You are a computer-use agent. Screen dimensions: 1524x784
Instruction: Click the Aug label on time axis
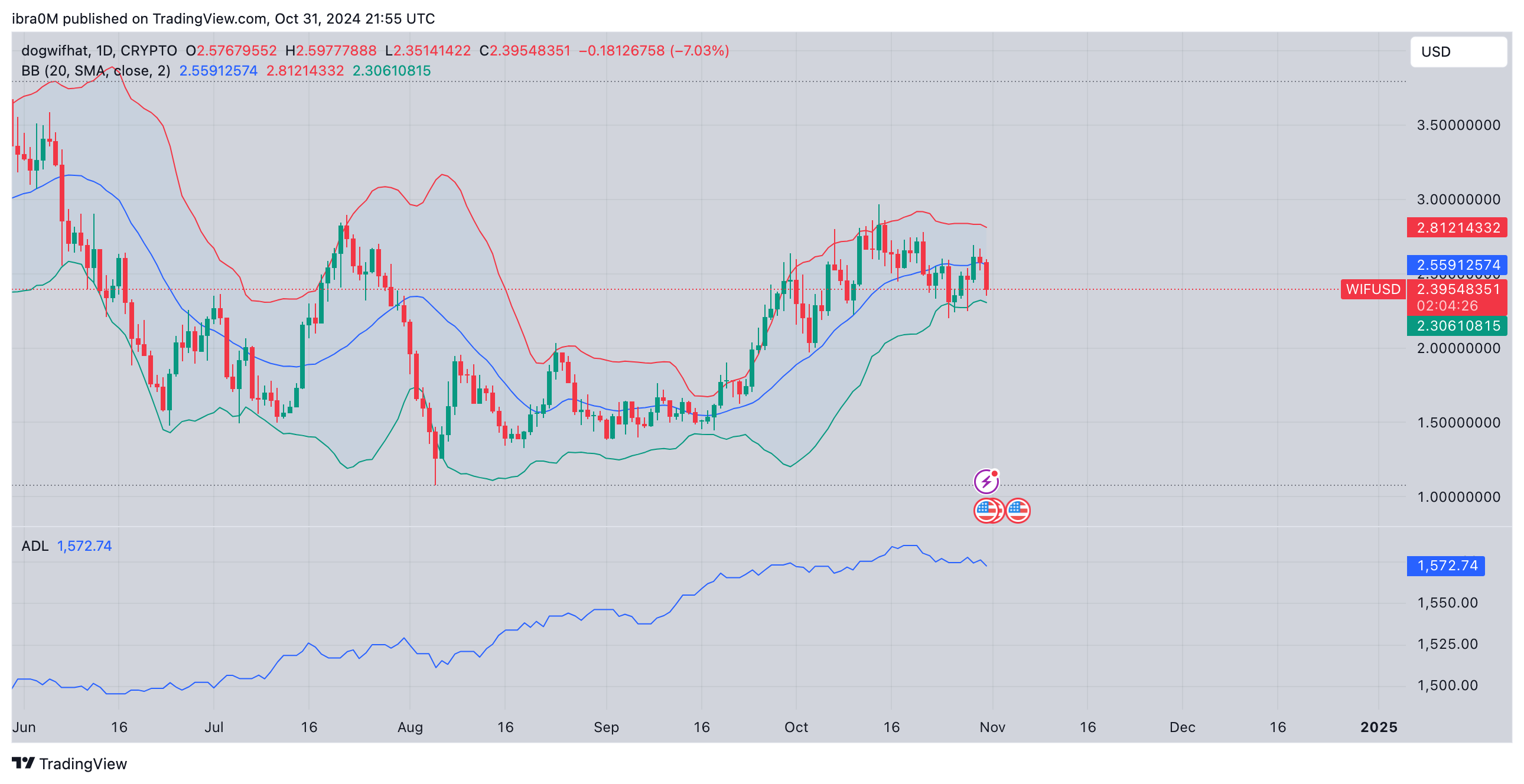pos(410,727)
